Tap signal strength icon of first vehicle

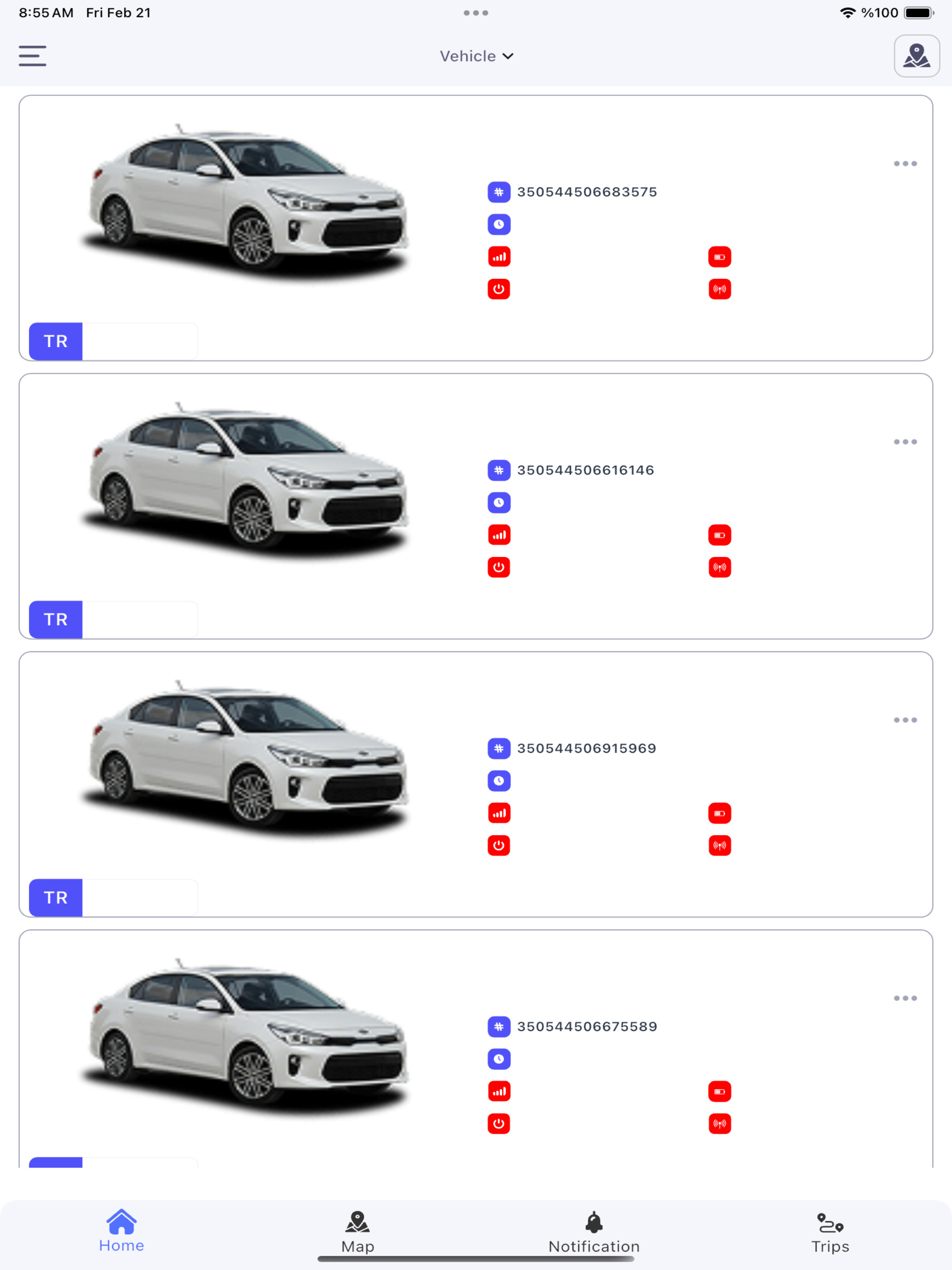point(499,257)
